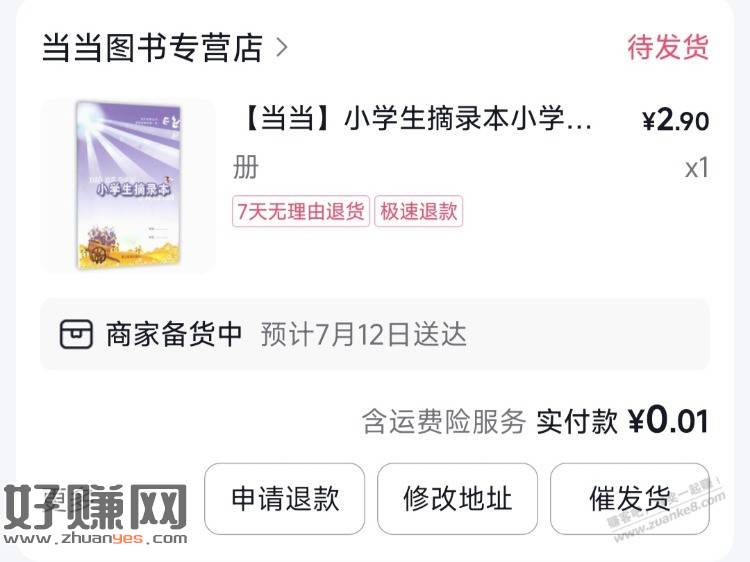Select the 7天无理由退货 tag

pos(301,211)
